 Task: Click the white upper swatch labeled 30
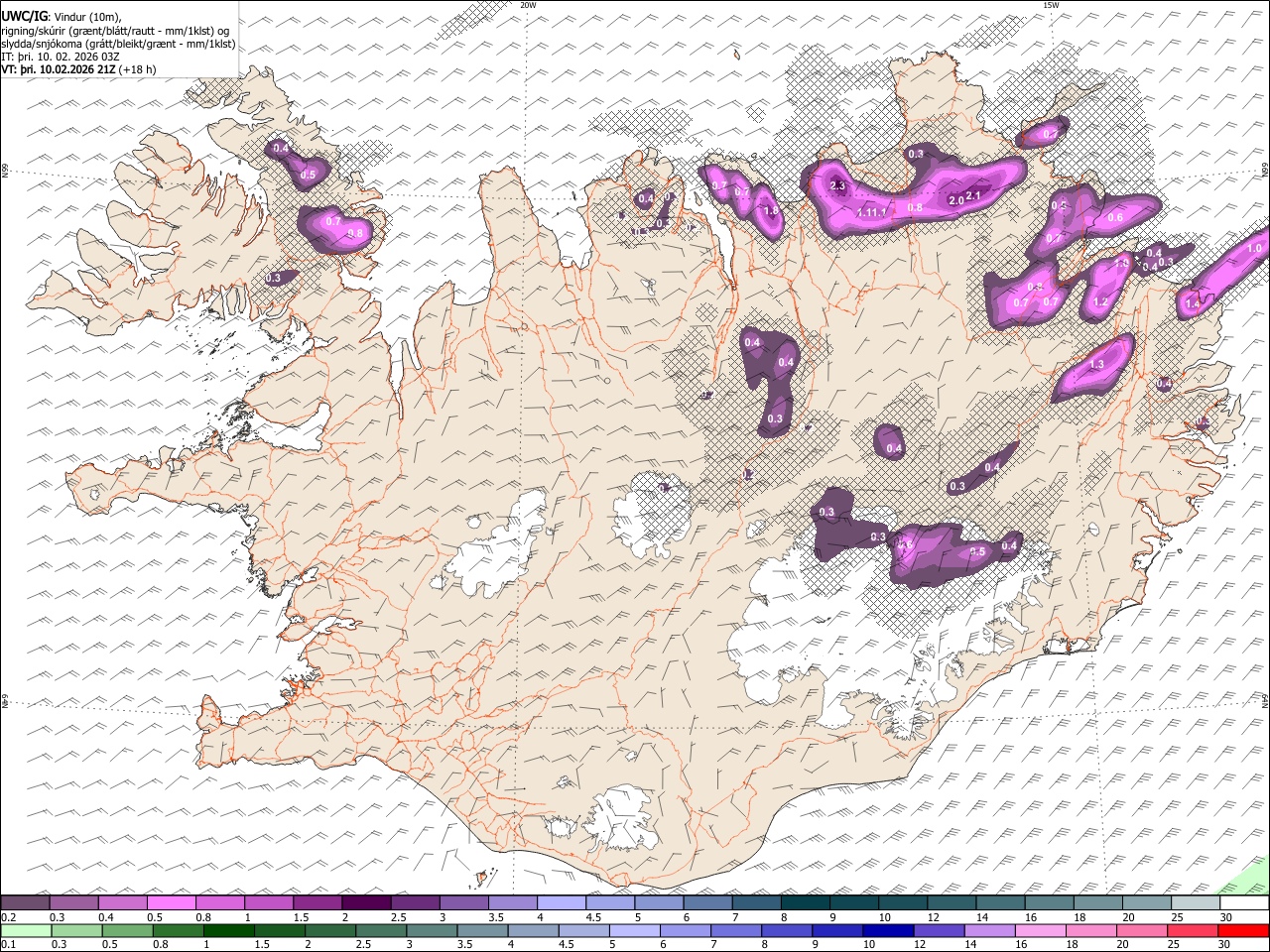coord(1244,902)
